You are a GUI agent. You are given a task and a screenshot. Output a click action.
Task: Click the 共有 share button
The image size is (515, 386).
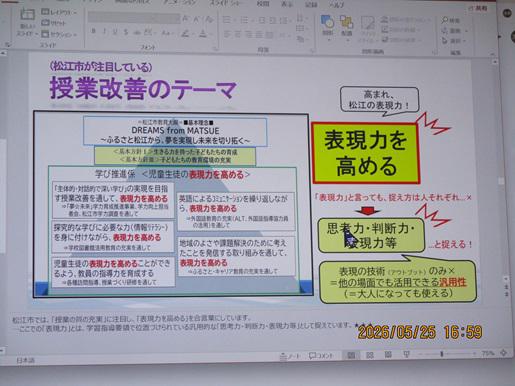point(479,8)
